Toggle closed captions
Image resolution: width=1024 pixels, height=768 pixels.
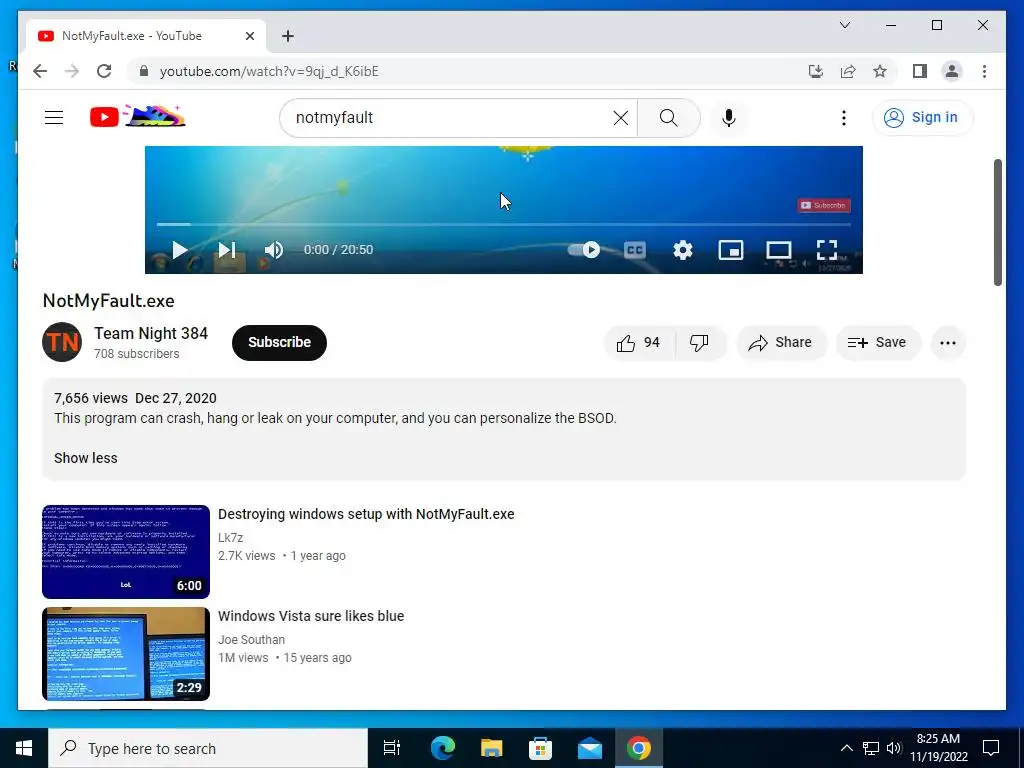(x=635, y=249)
